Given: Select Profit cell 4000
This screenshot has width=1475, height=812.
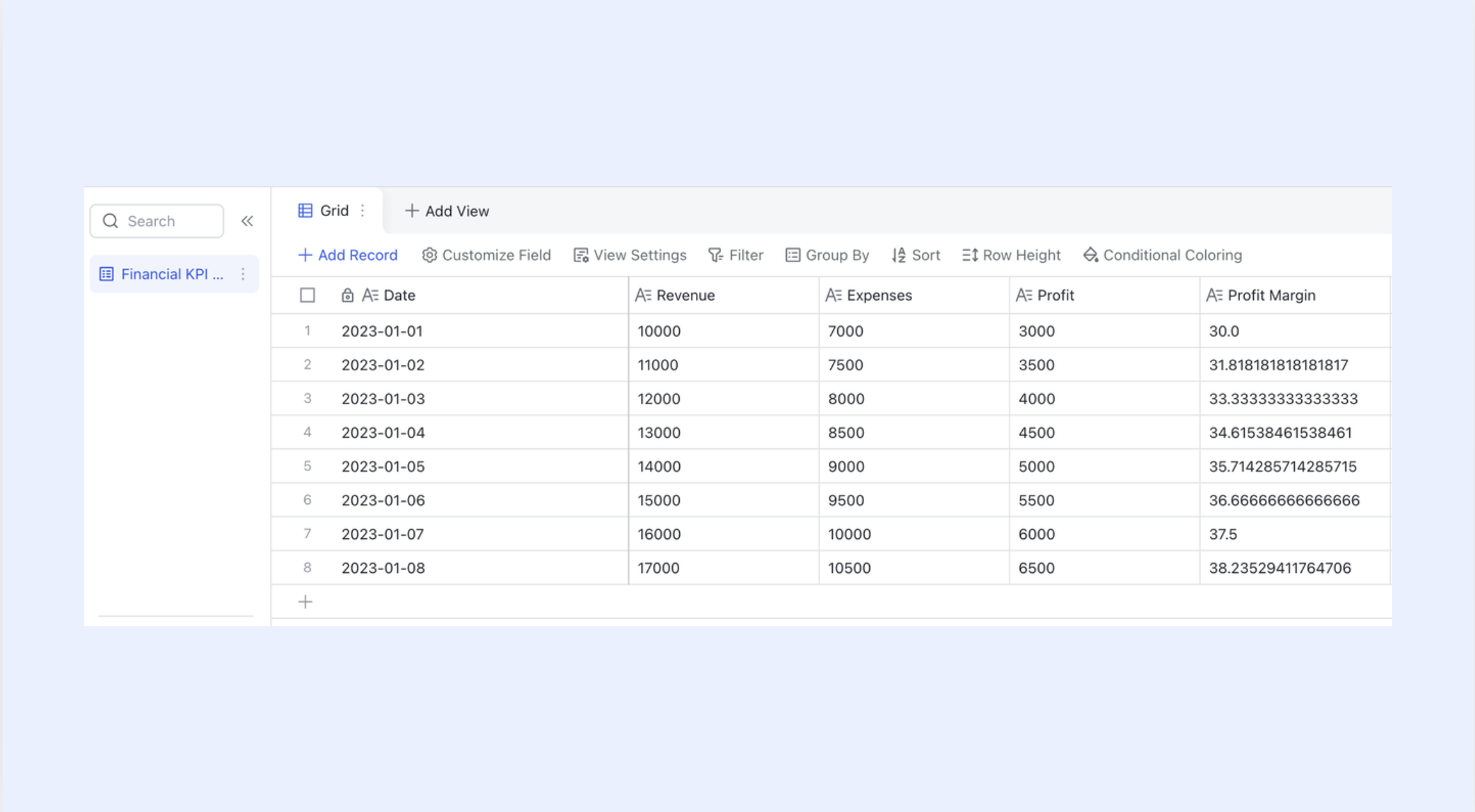Looking at the screenshot, I should [x=1105, y=398].
